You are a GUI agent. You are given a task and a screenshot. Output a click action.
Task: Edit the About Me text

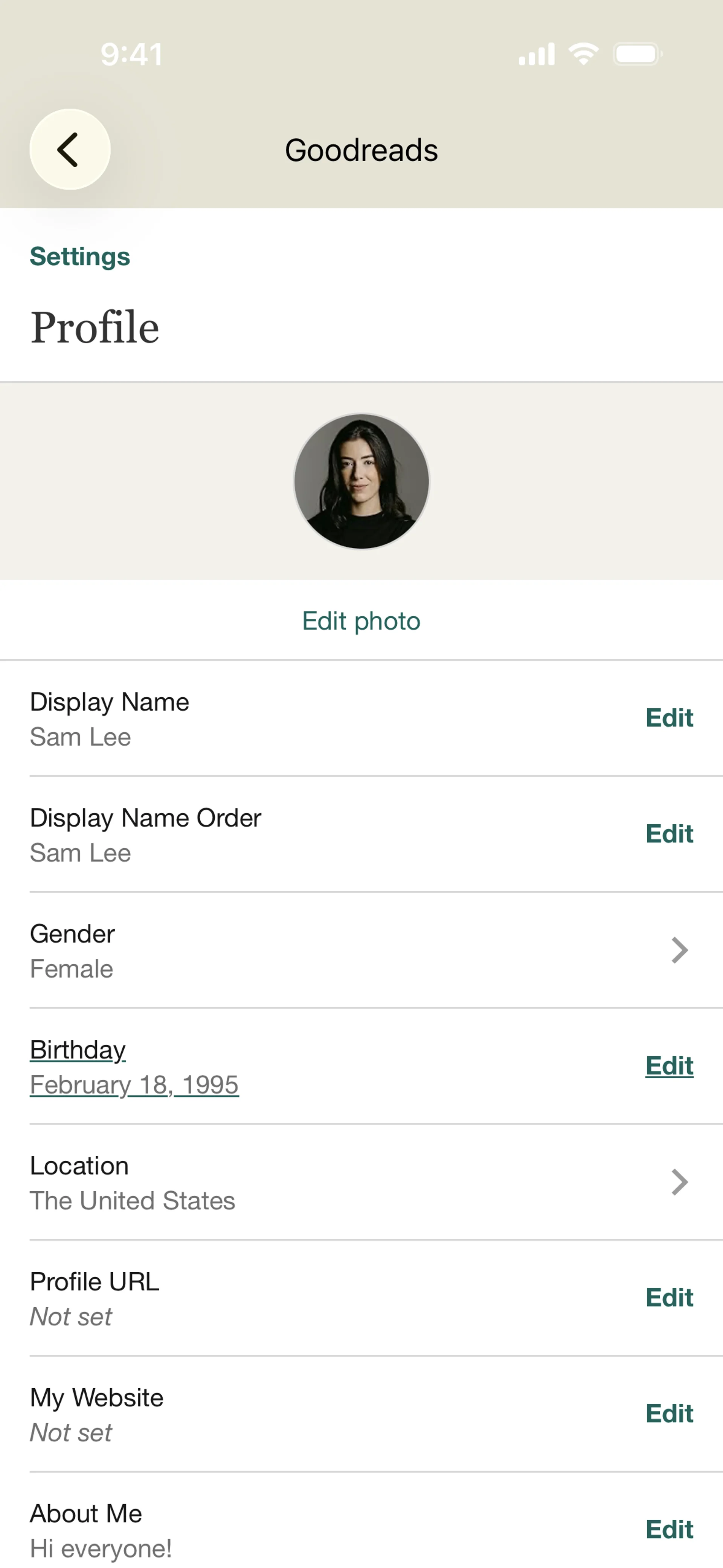pos(669,1529)
